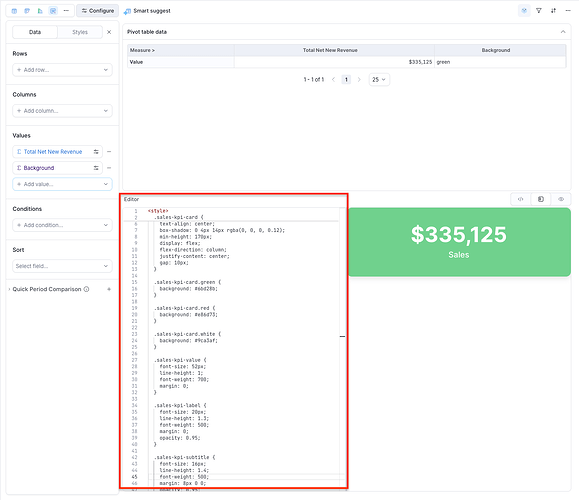Switch to split editor and preview view

pyautogui.click(x=541, y=199)
